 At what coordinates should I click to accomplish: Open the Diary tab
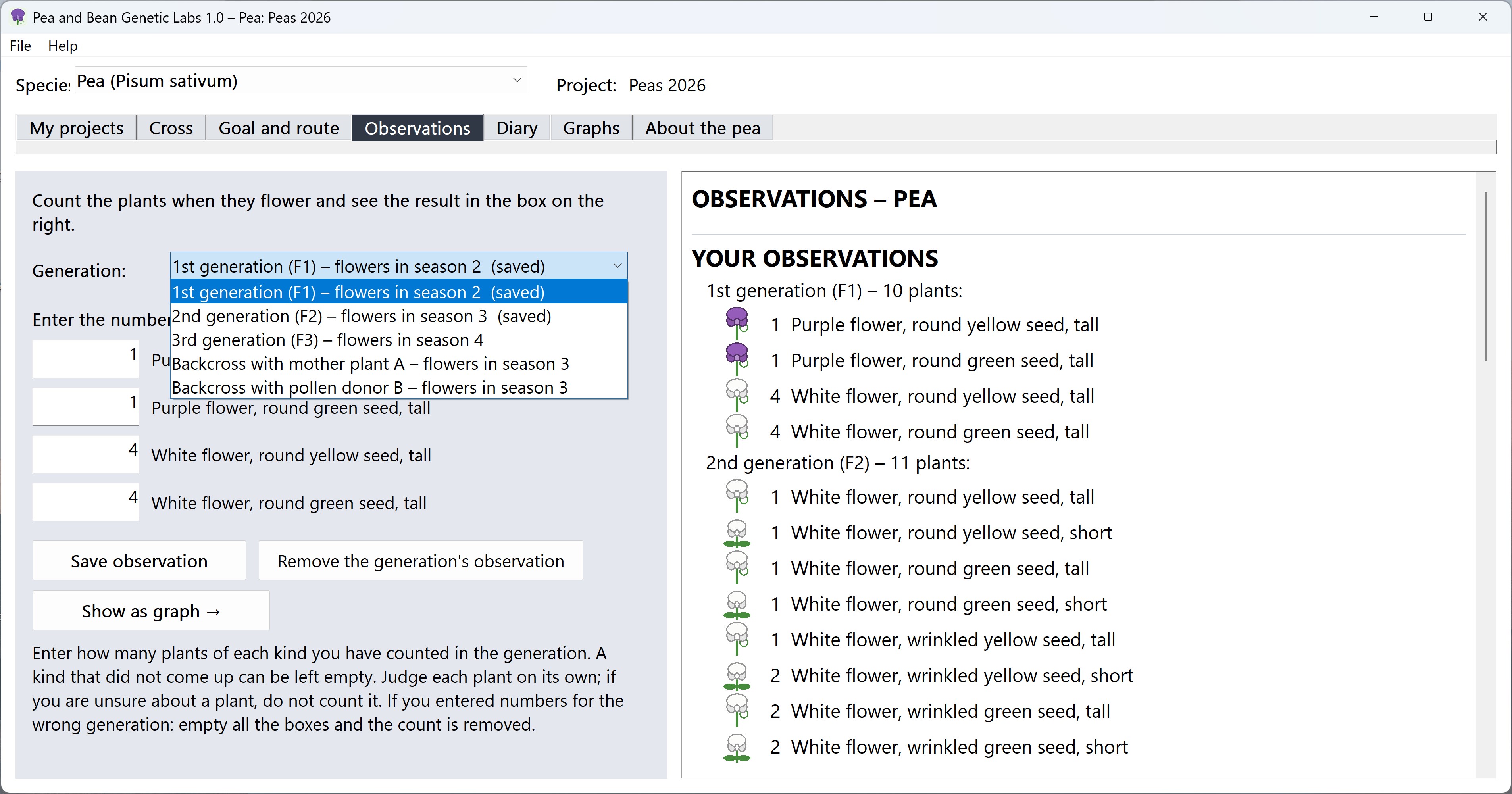pyautogui.click(x=517, y=128)
